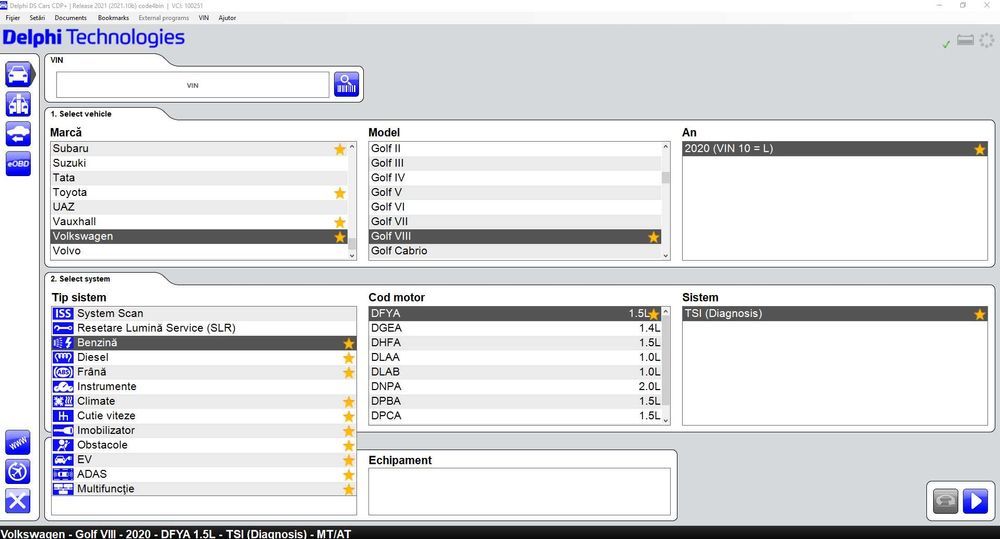Open the External programs menu
The height and width of the screenshot is (539, 1000).
(x=163, y=18)
